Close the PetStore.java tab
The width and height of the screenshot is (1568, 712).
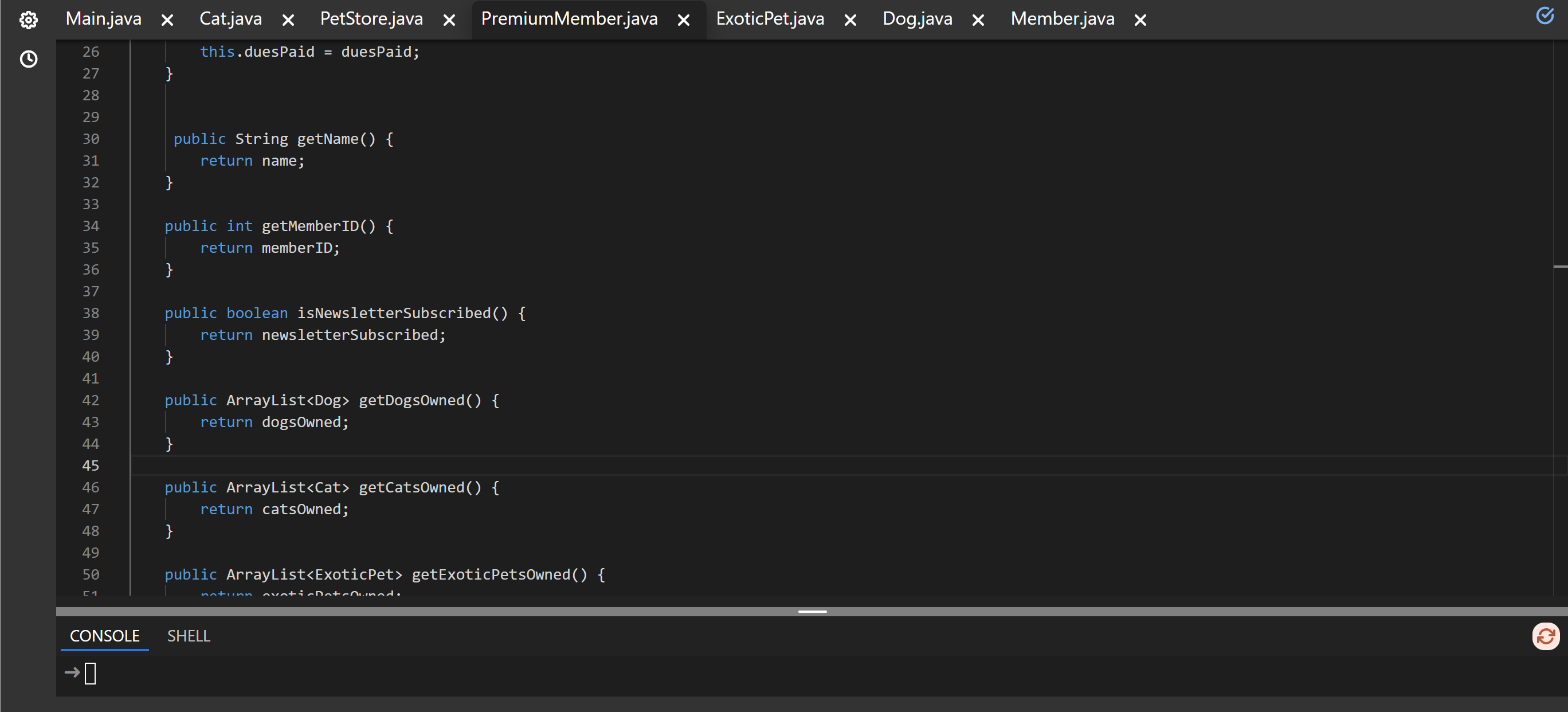click(449, 20)
